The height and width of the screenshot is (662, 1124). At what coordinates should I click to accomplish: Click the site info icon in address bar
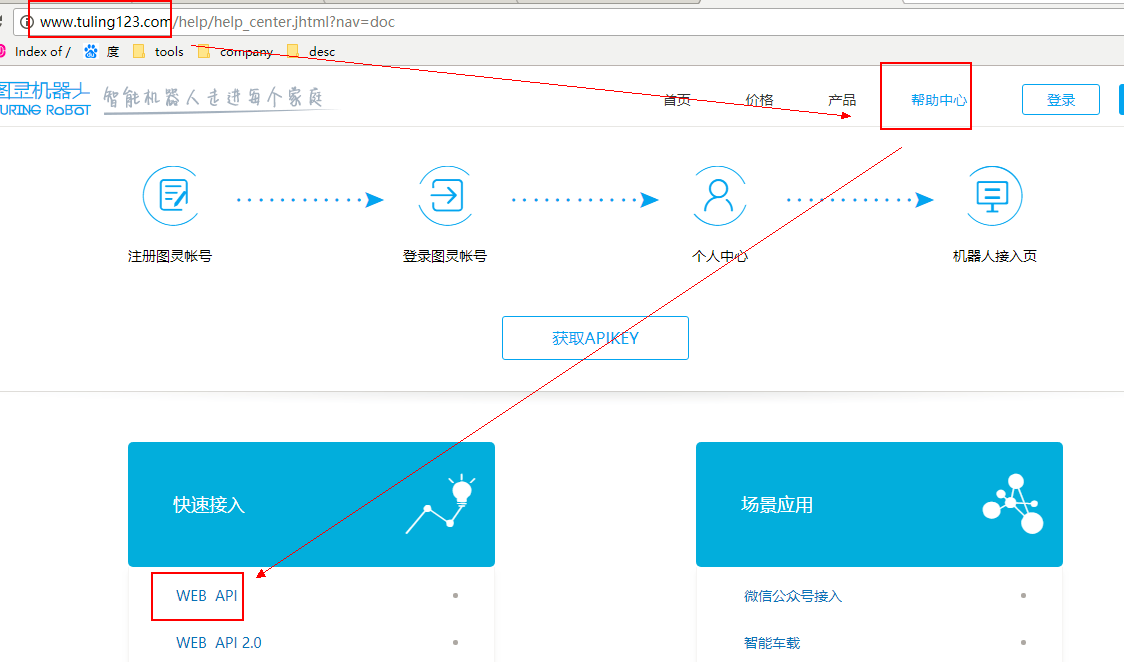27,22
